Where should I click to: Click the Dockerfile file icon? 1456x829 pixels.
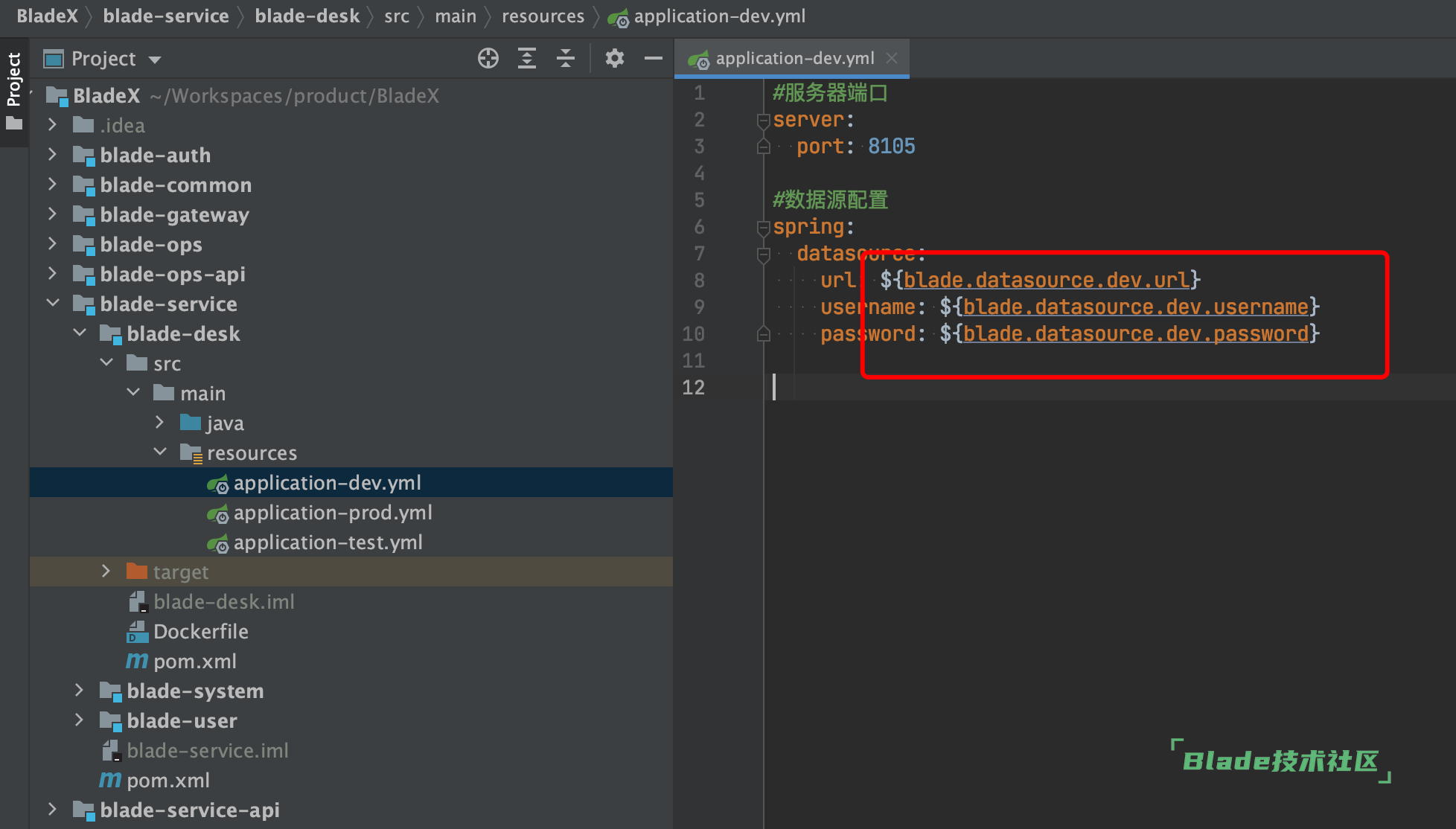point(138,632)
